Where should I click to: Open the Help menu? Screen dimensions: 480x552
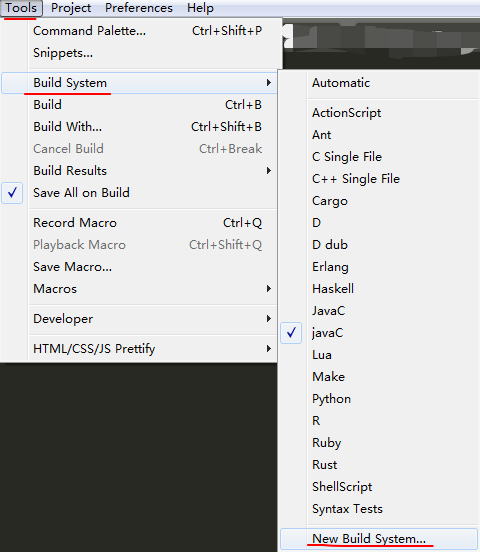pyautogui.click(x=200, y=8)
